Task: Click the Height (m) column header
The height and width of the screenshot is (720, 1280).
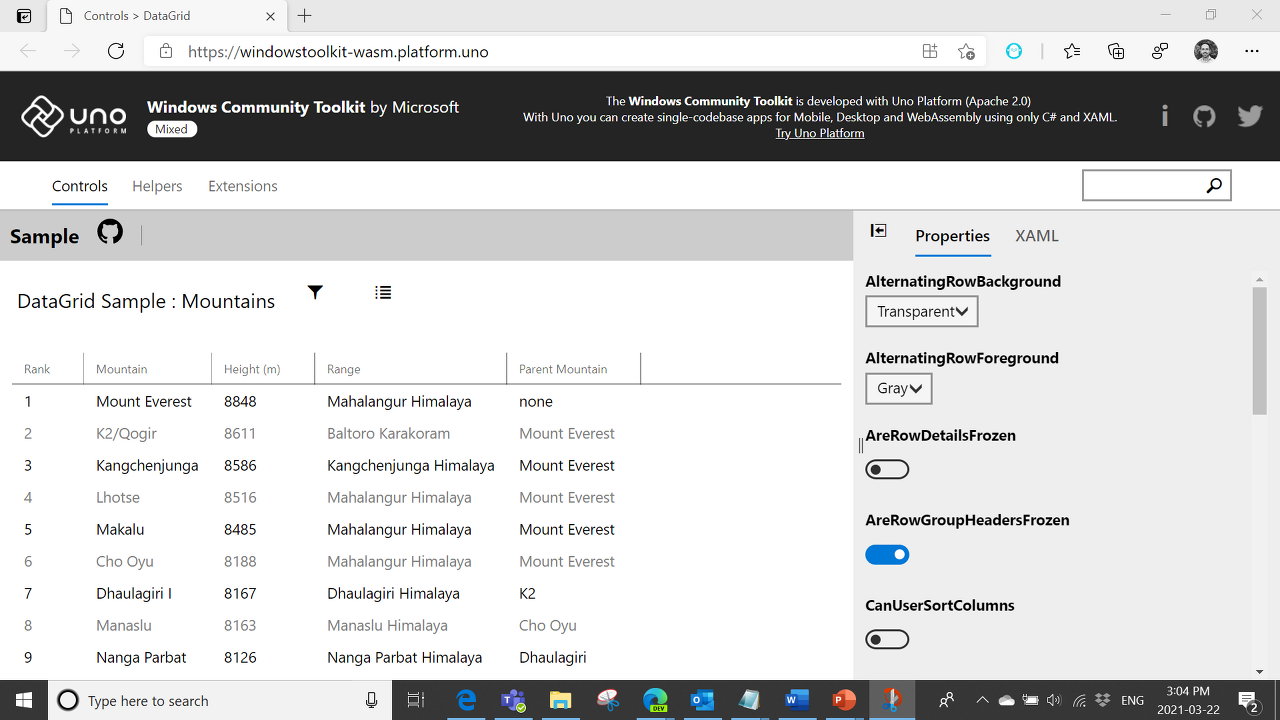Action: click(x=263, y=369)
